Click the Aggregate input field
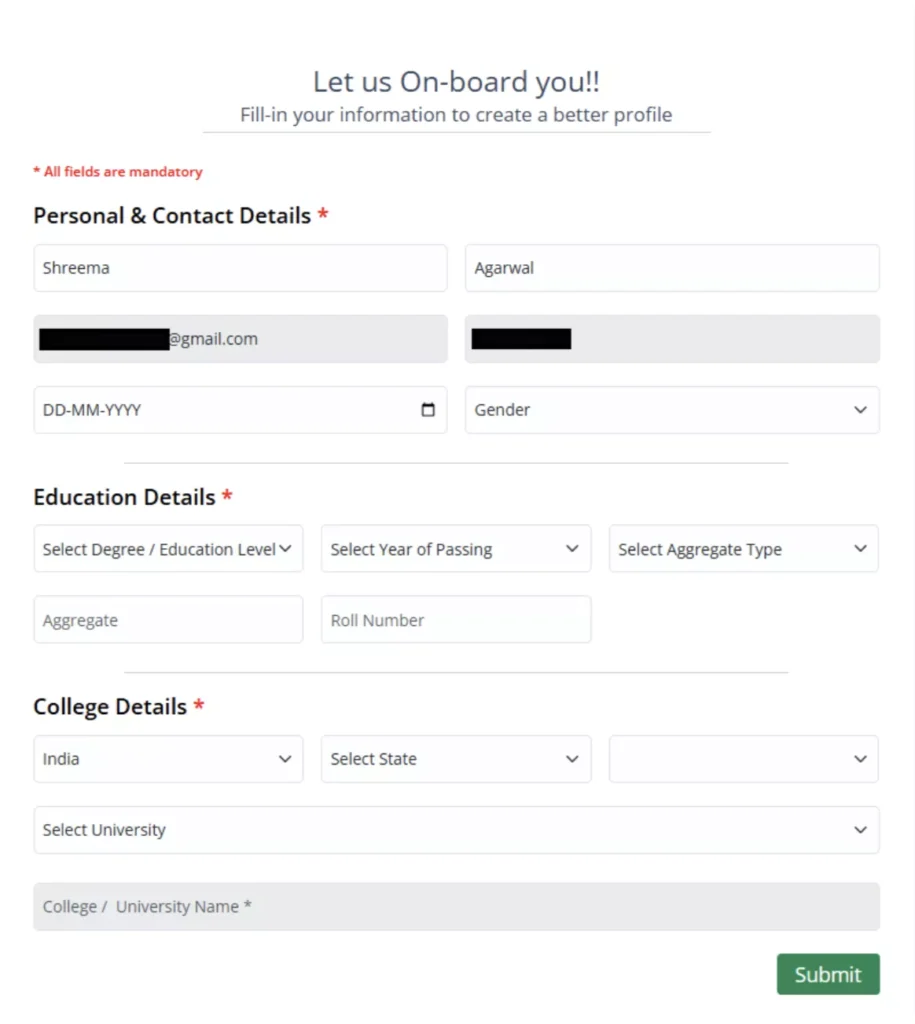Screen dimensions: 915x1024 point(168,619)
